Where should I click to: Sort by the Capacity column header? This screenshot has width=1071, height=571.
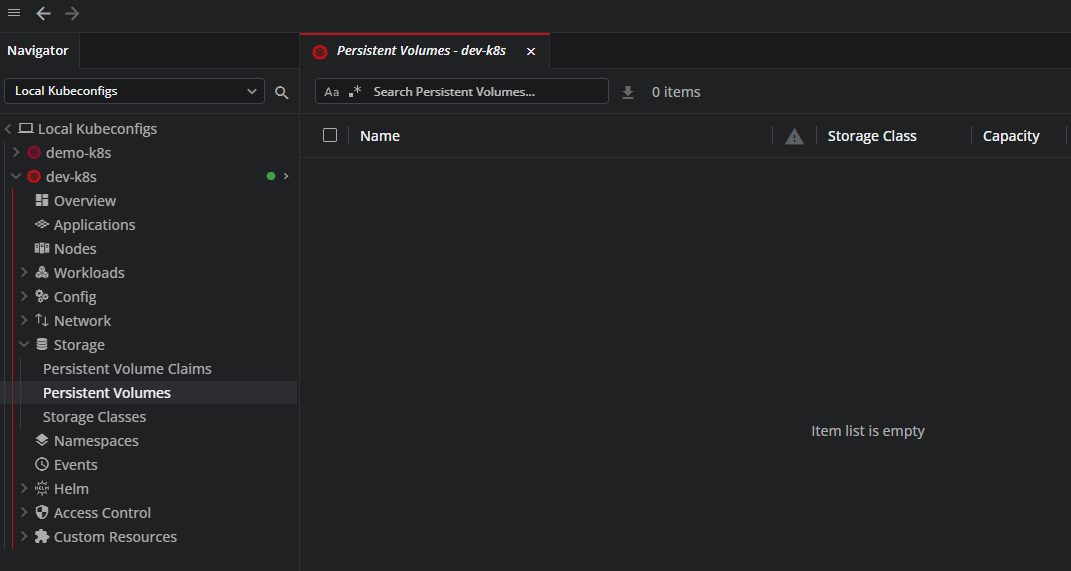(1011, 136)
